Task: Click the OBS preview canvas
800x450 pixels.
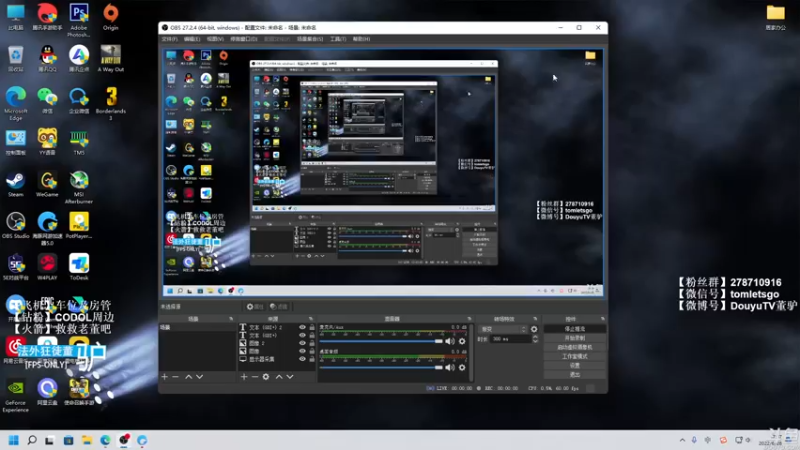Action: pos(383,173)
